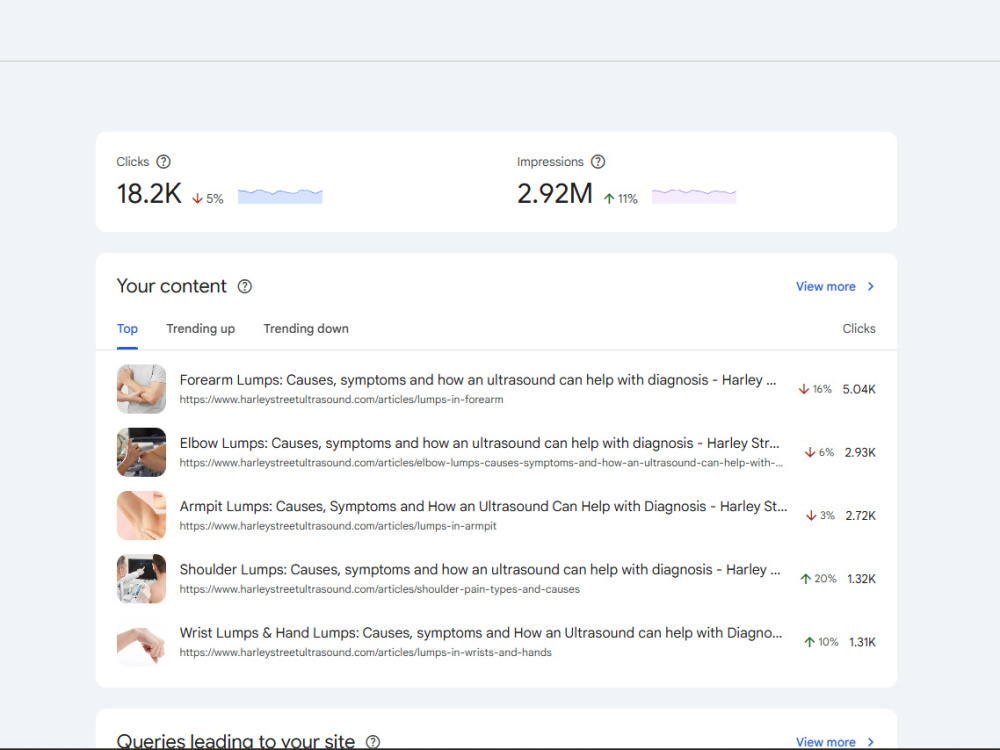The image size is (1000, 750).
Task: Click the 2.72K clicks value
Action: click(860, 515)
